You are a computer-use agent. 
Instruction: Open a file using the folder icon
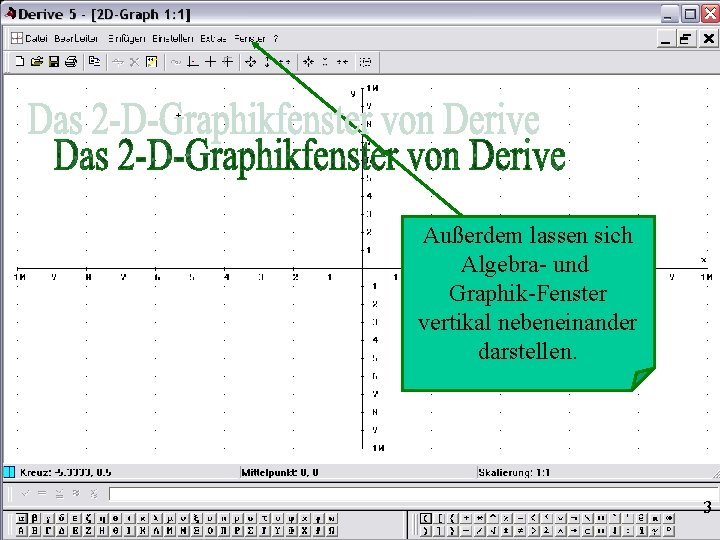[x=37, y=62]
